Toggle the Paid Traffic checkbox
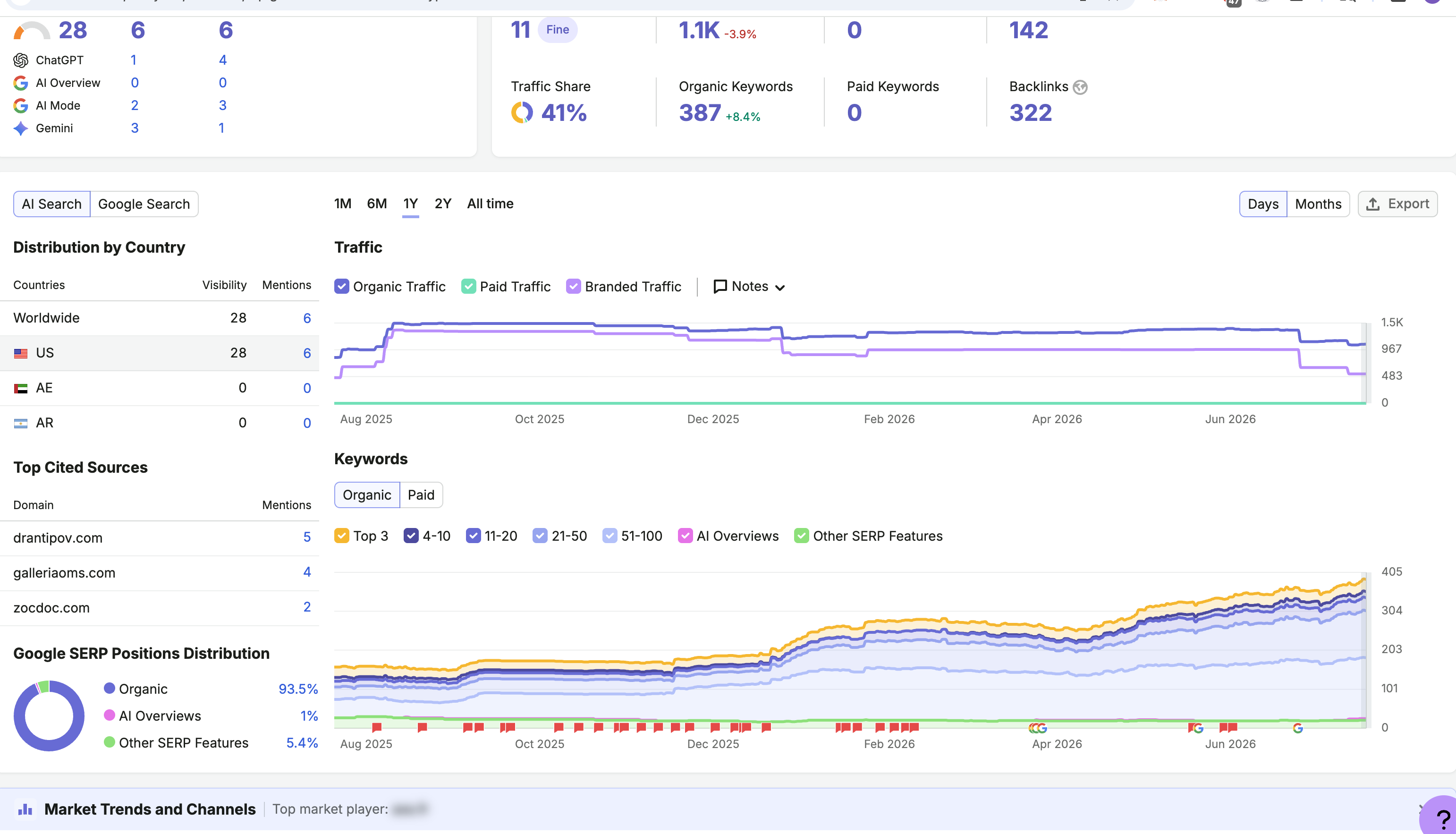The height and width of the screenshot is (834, 1456). point(468,286)
